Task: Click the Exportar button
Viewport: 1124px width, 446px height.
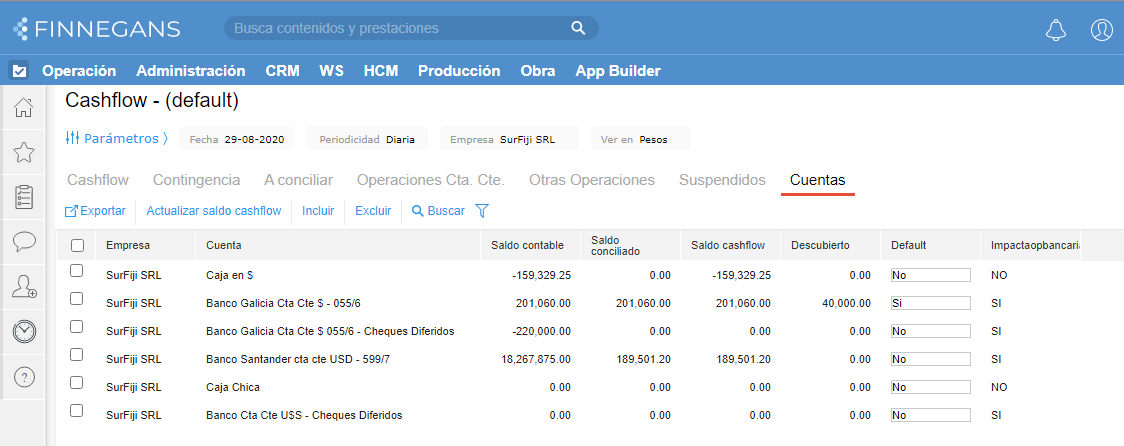Action: (95, 211)
